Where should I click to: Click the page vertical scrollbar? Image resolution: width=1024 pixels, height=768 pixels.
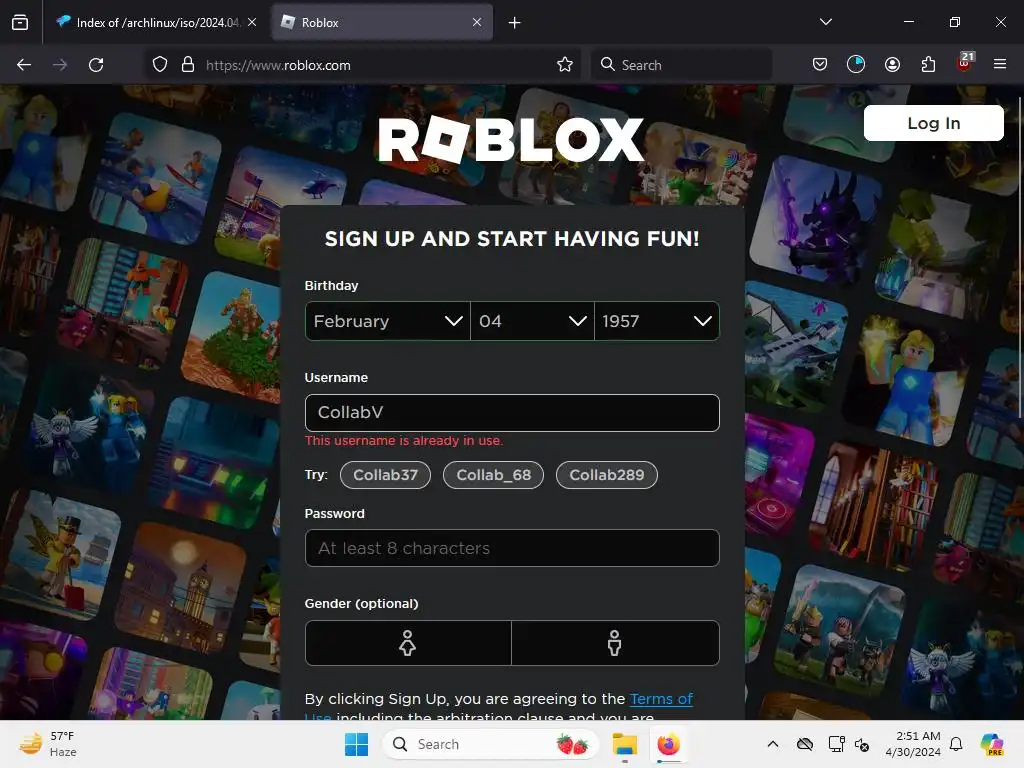click(x=1020, y=257)
